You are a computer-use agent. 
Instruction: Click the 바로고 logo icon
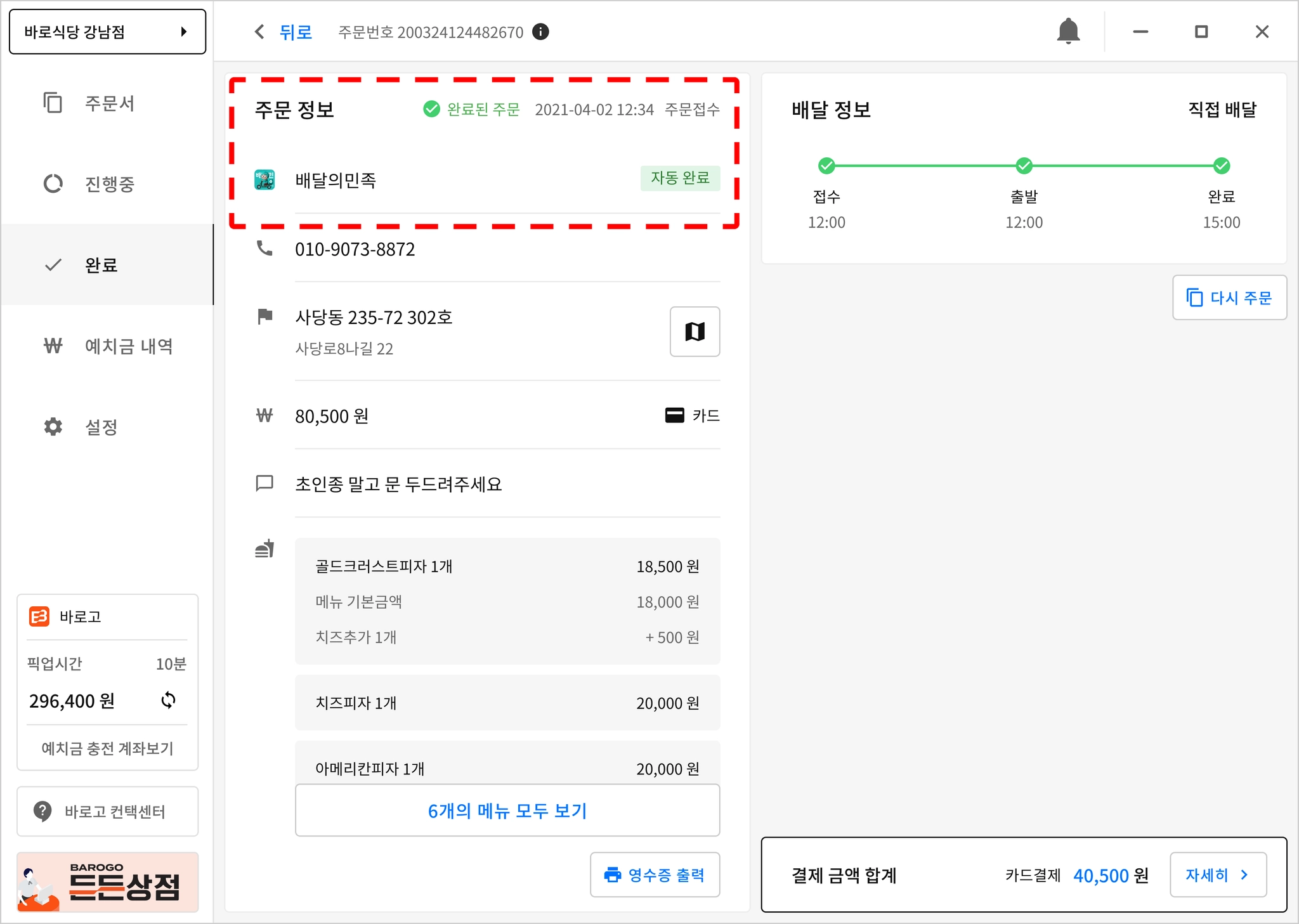[x=39, y=616]
